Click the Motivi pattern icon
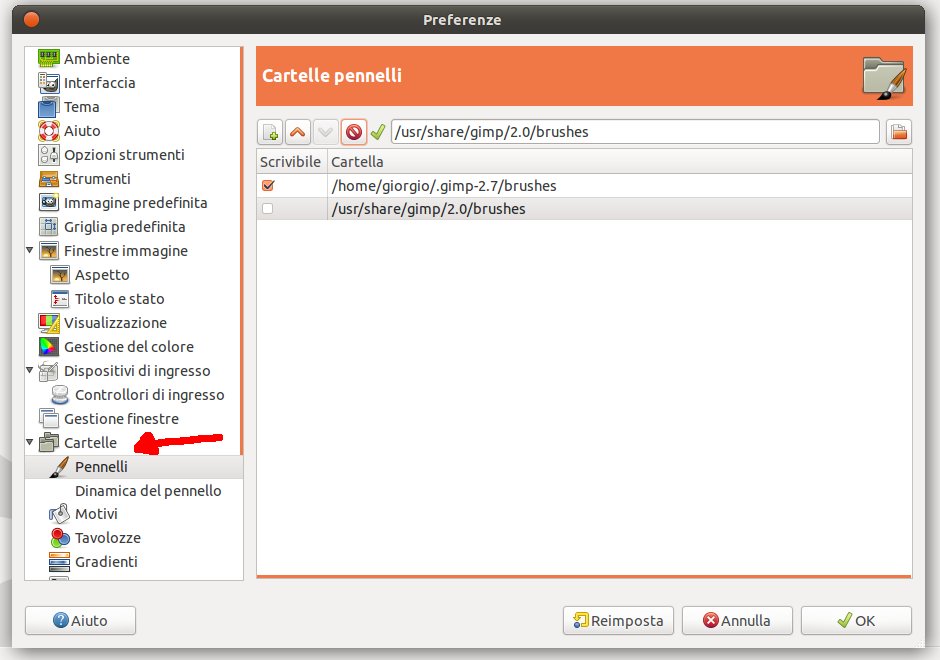This screenshot has height=660, width=940. 59,514
